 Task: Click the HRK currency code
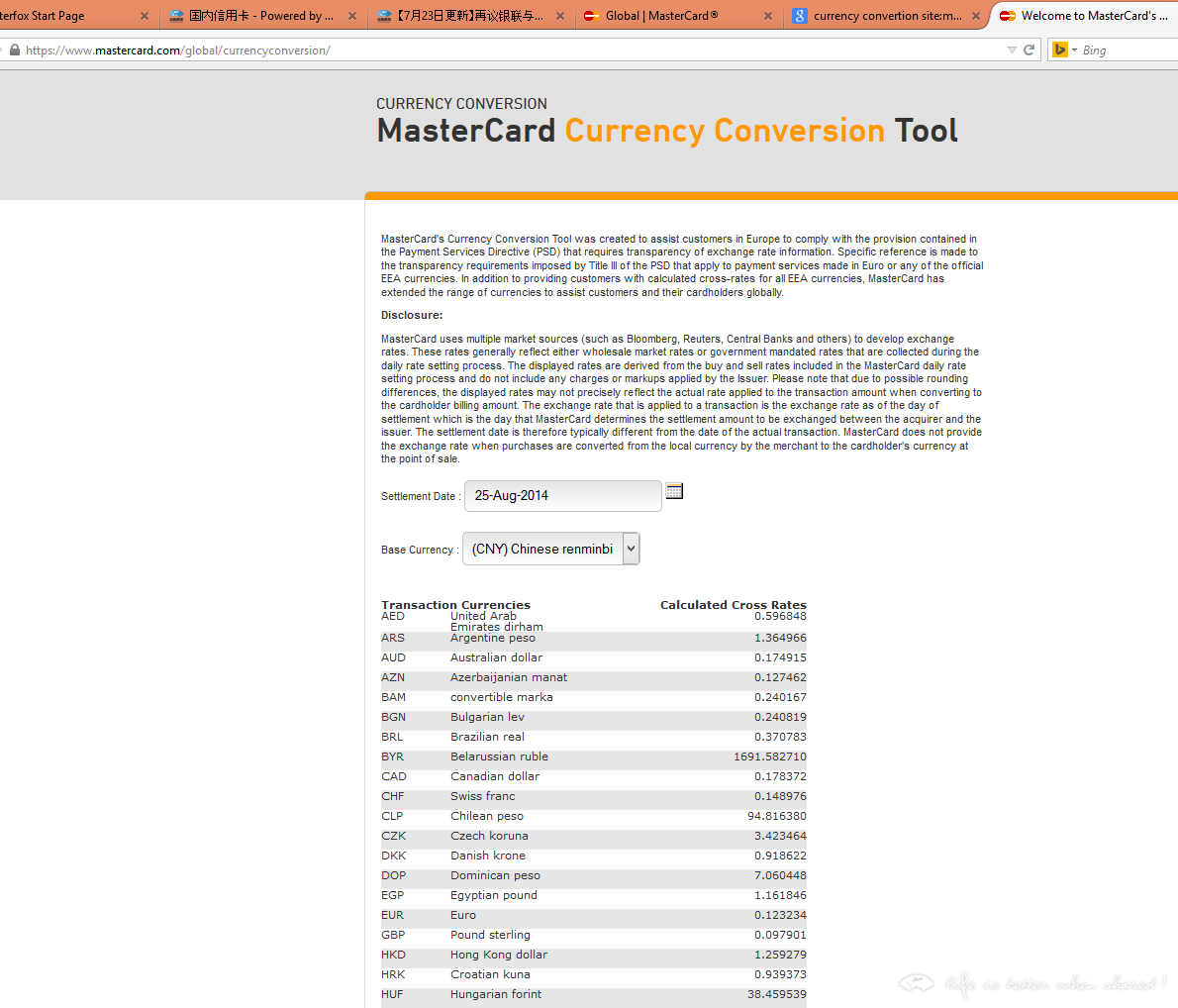(x=393, y=975)
